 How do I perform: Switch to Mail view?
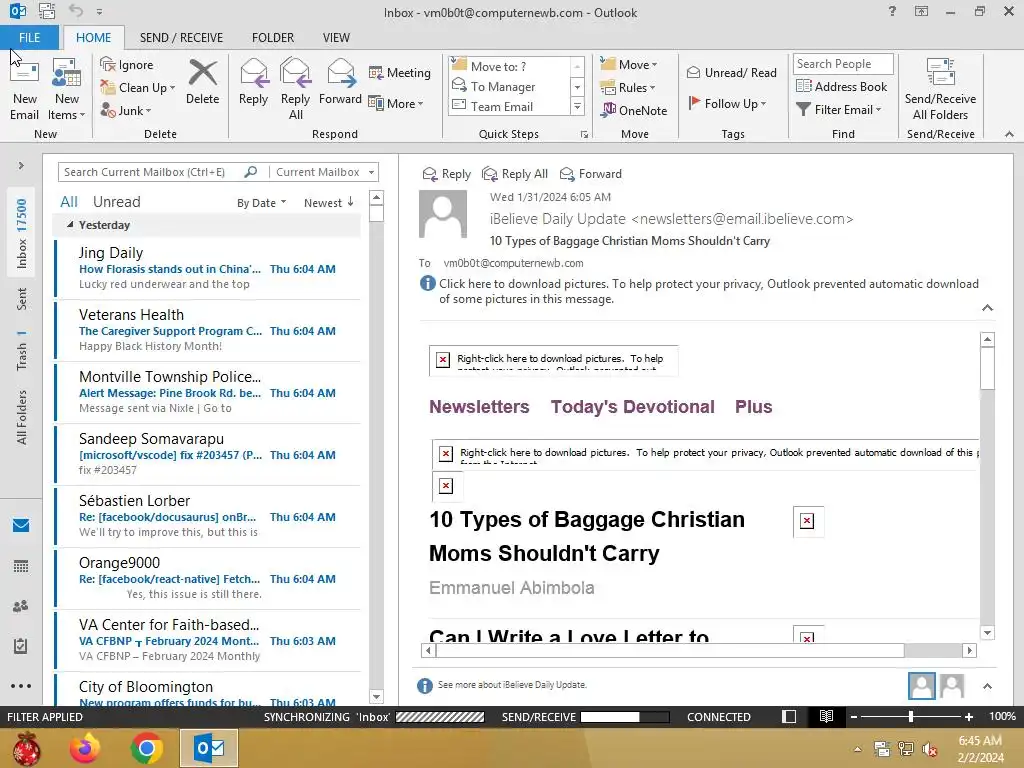point(21,526)
